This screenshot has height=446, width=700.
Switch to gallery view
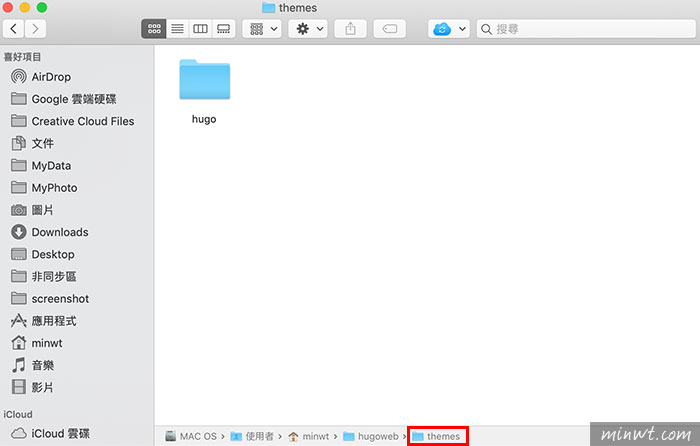pos(224,29)
